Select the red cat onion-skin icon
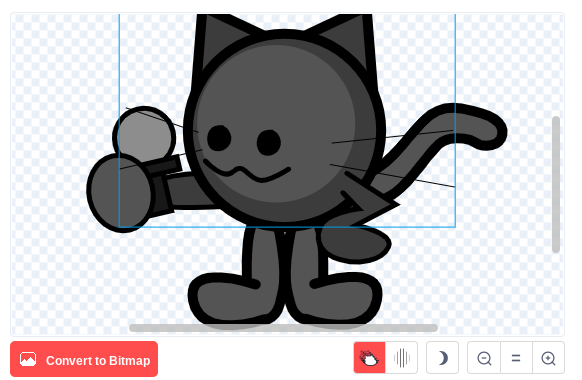This screenshot has width=582, height=380. (x=369, y=358)
